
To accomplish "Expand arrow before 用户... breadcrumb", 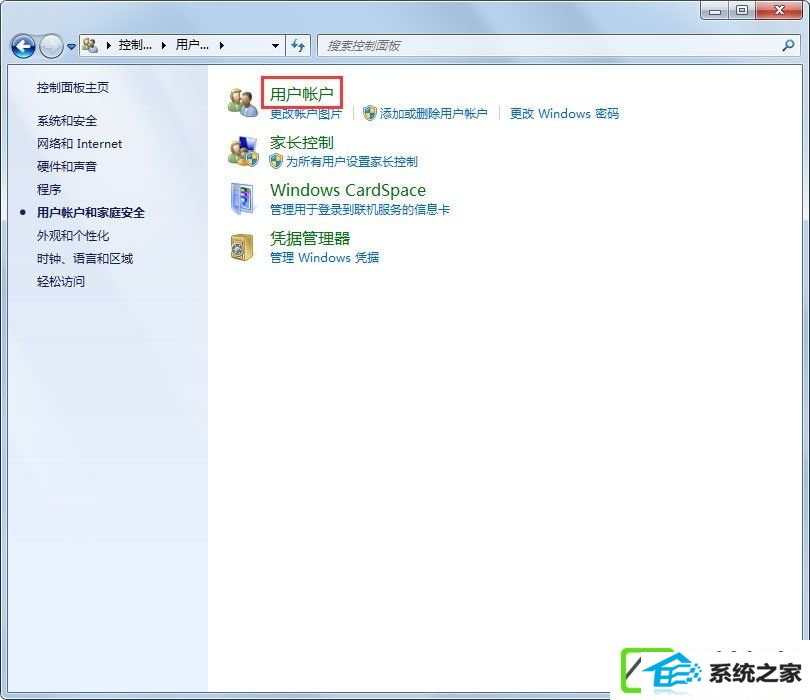I will (x=164, y=45).
